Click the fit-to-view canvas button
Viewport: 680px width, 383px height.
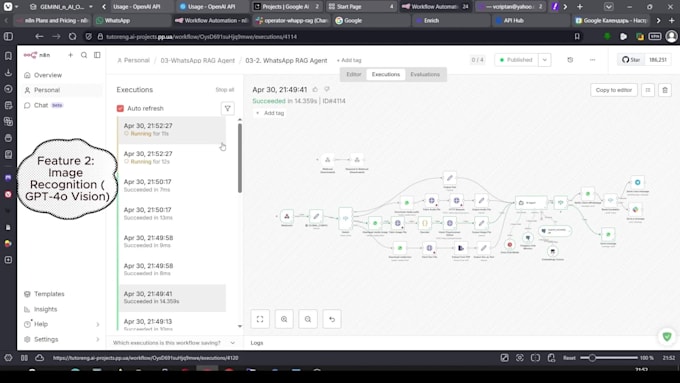coord(260,319)
